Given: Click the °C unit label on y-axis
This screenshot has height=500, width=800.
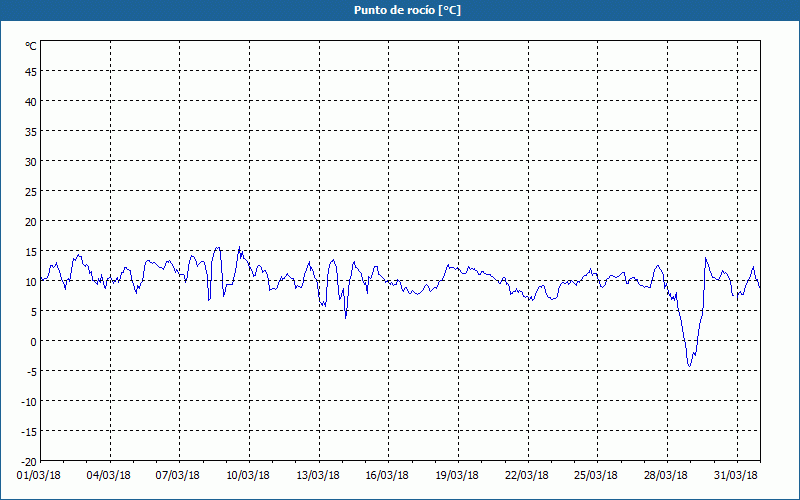Looking at the screenshot, I should 31,46.
